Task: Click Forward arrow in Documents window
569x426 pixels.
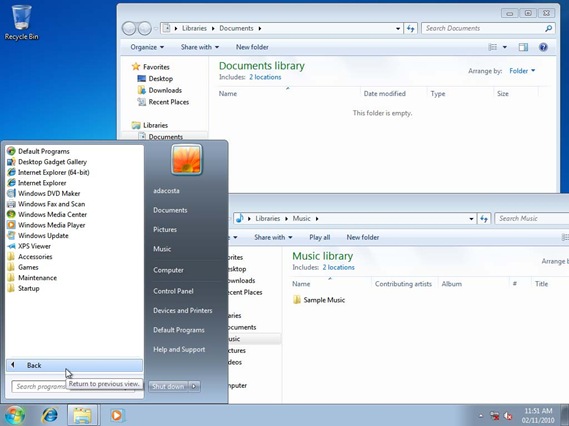Action: tap(144, 28)
